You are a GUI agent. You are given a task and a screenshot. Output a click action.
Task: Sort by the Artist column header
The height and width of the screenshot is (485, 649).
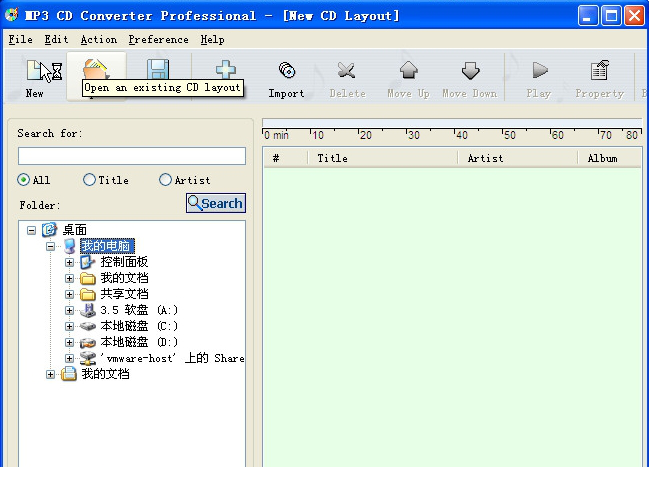pyautogui.click(x=518, y=158)
